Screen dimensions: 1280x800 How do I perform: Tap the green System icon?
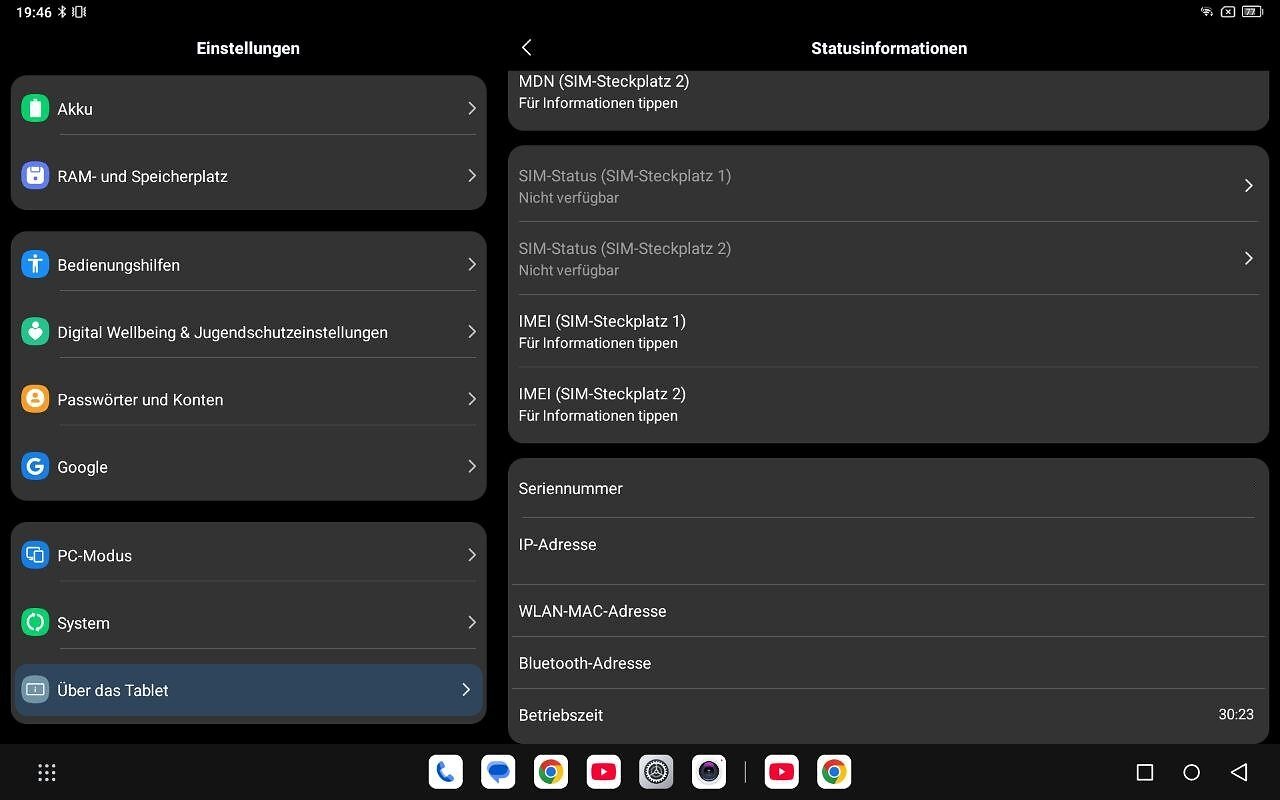(x=35, y=622)
